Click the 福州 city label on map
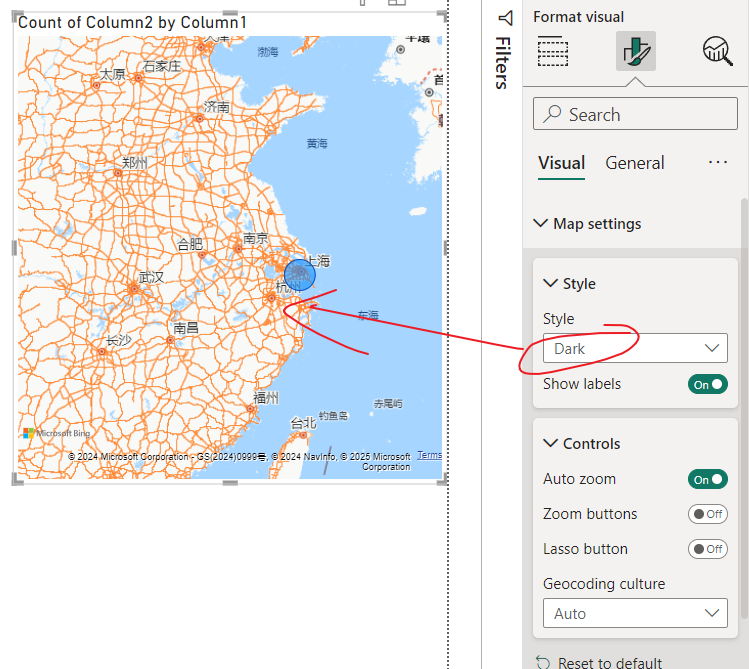Viewport: 749px width, 669px height. [x=266, y=398]
